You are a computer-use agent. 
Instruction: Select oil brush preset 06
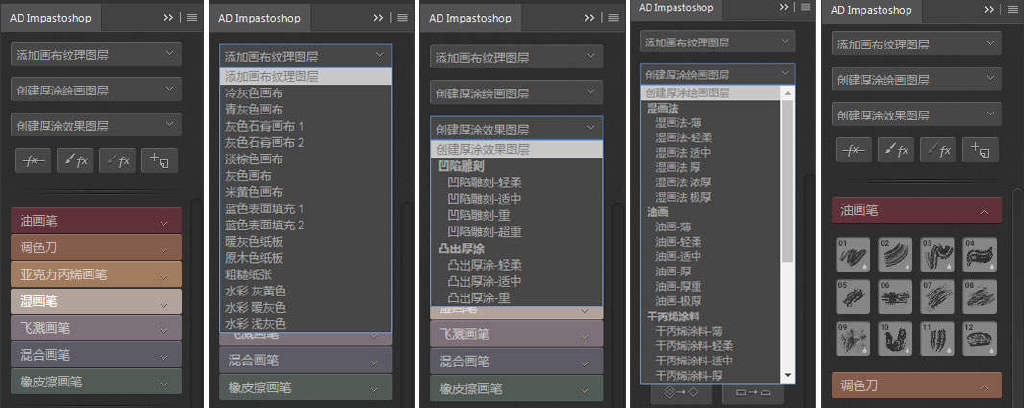[x=895, y=296]
